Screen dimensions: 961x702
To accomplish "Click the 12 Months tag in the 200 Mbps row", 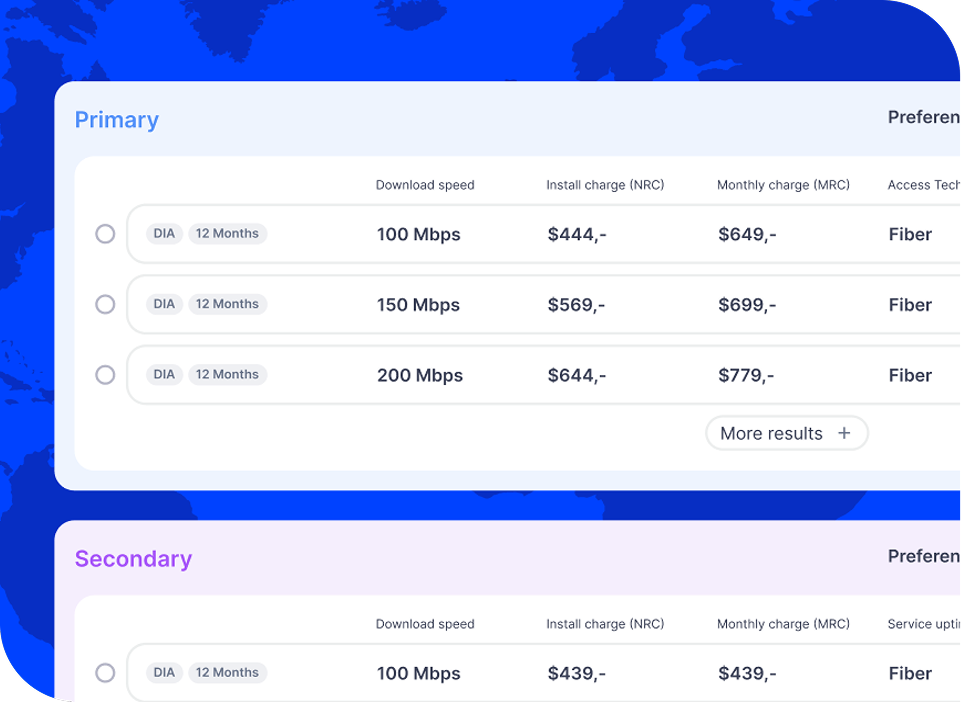I will 227,375.
